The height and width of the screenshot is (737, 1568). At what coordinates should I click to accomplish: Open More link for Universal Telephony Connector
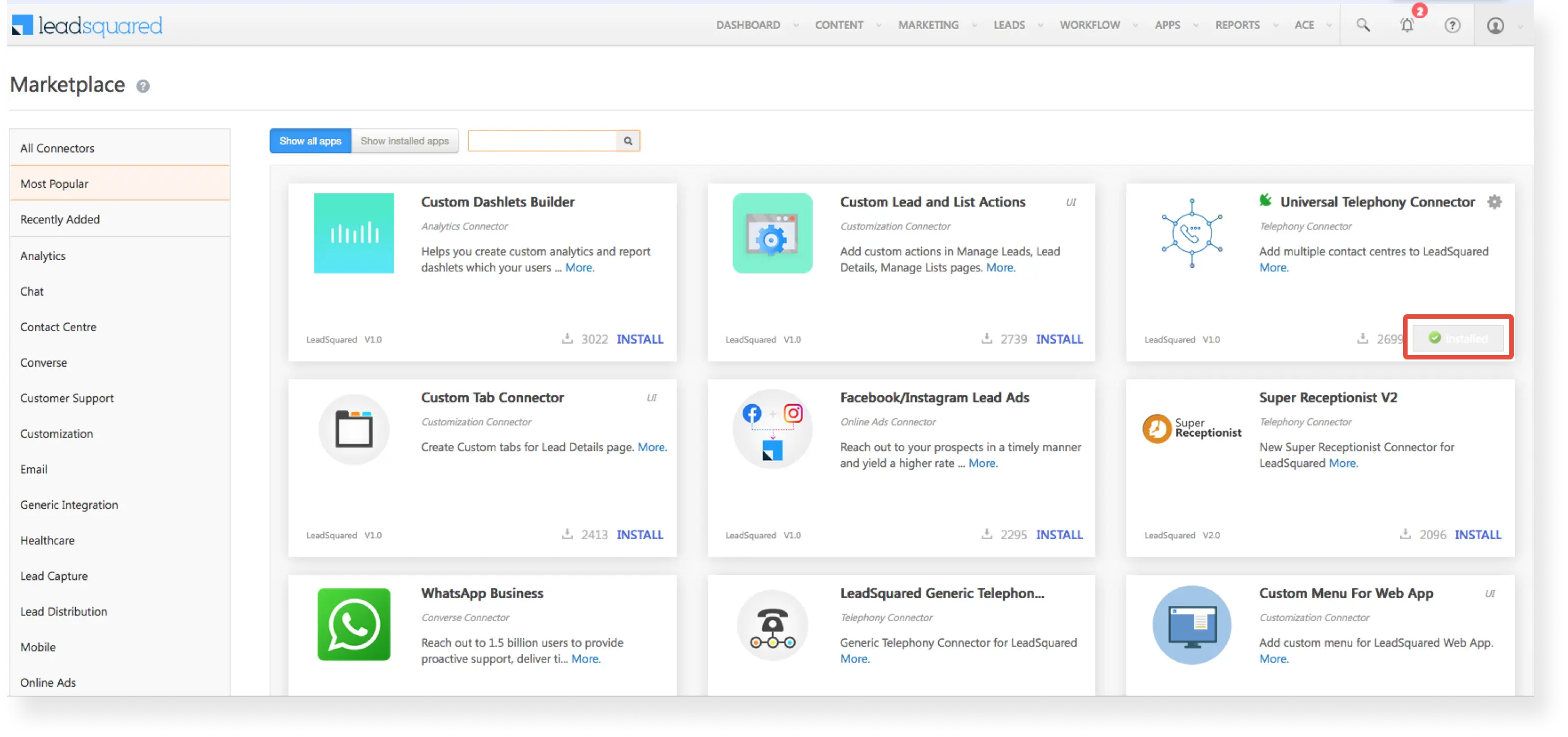coord(1274,268)
